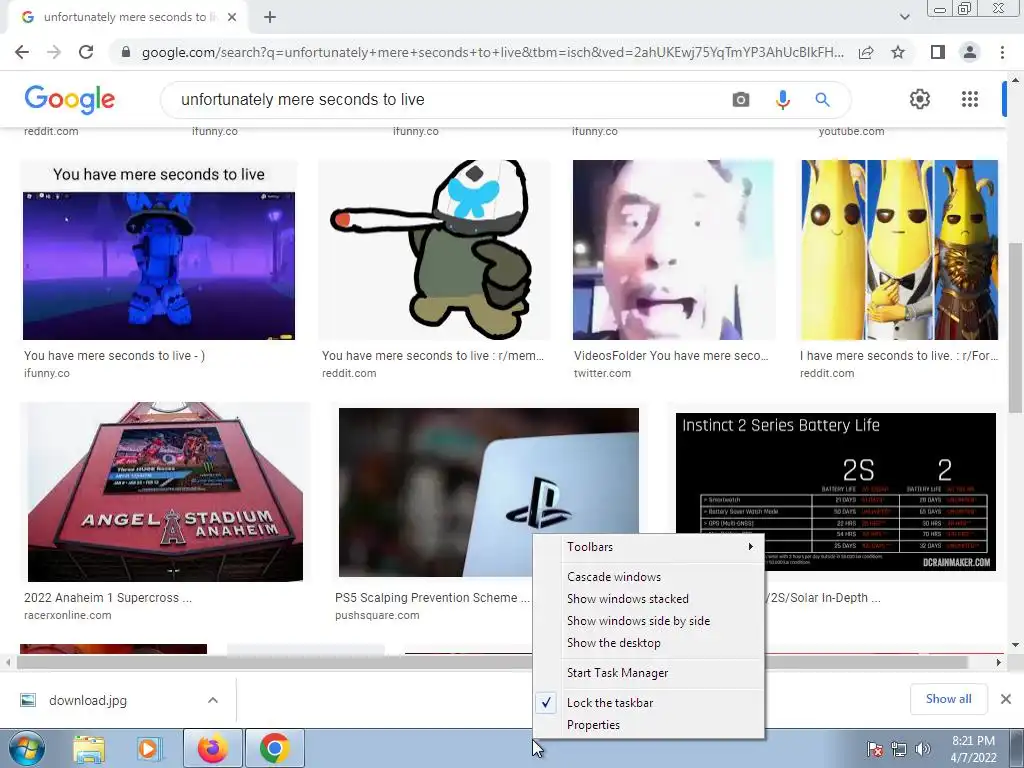Open the Chrome three-dot menu

1002,52
